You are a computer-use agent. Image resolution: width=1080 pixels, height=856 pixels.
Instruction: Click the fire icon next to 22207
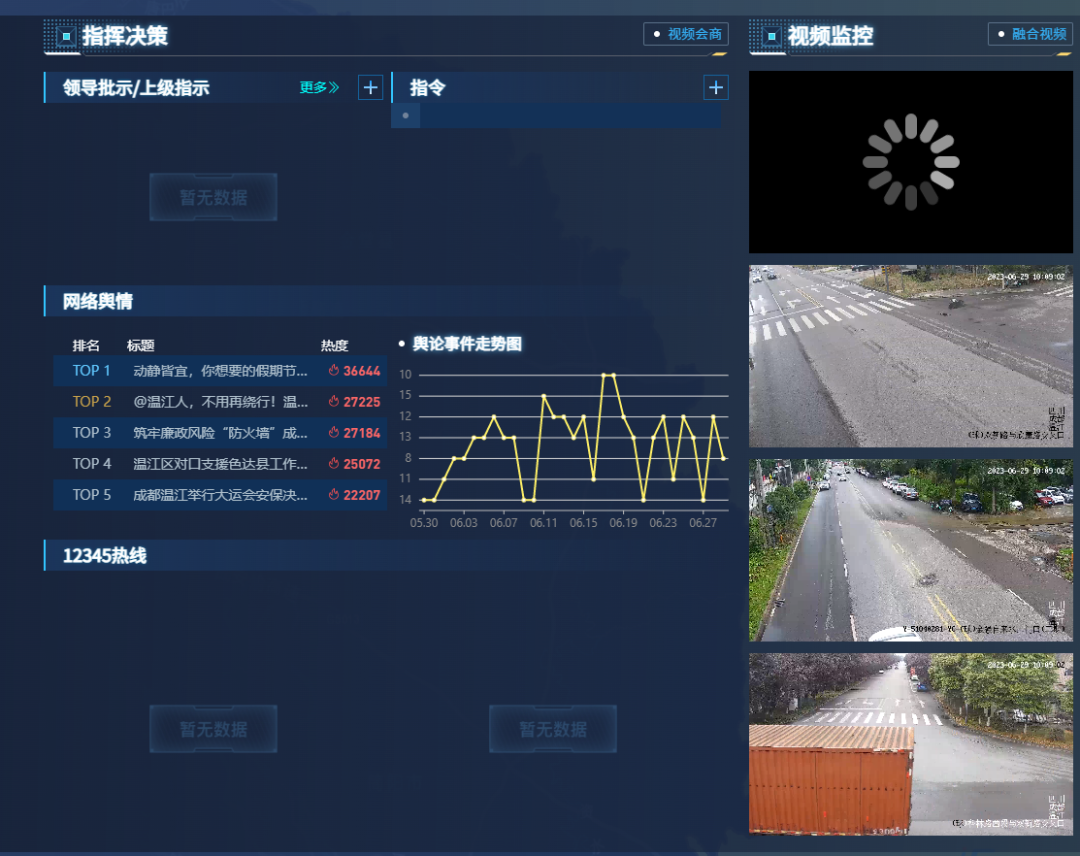click(334, 495)
